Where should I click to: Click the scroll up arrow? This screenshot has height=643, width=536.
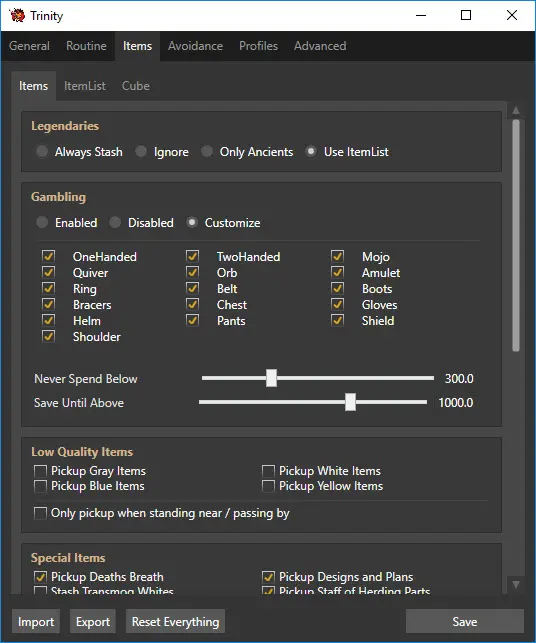click(x=516, y=110)
